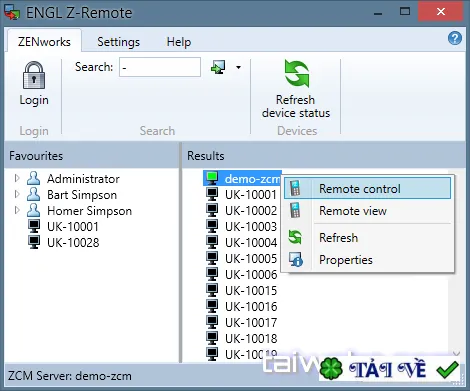Click inside the Search input field
The image size is (470, 391).
(160, 67)
